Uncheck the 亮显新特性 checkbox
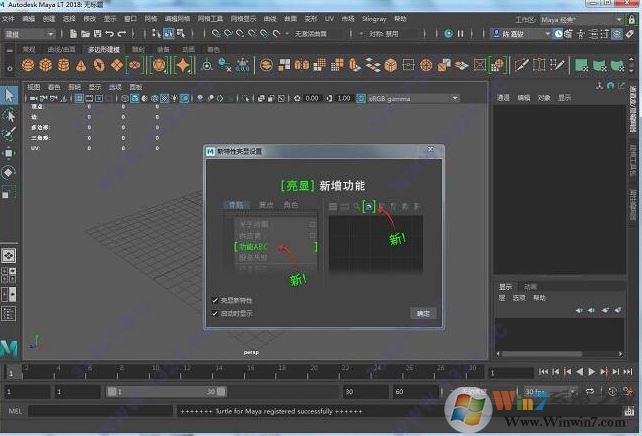The width and height of the screenshot is (642, 436). (x=215, y=300)
